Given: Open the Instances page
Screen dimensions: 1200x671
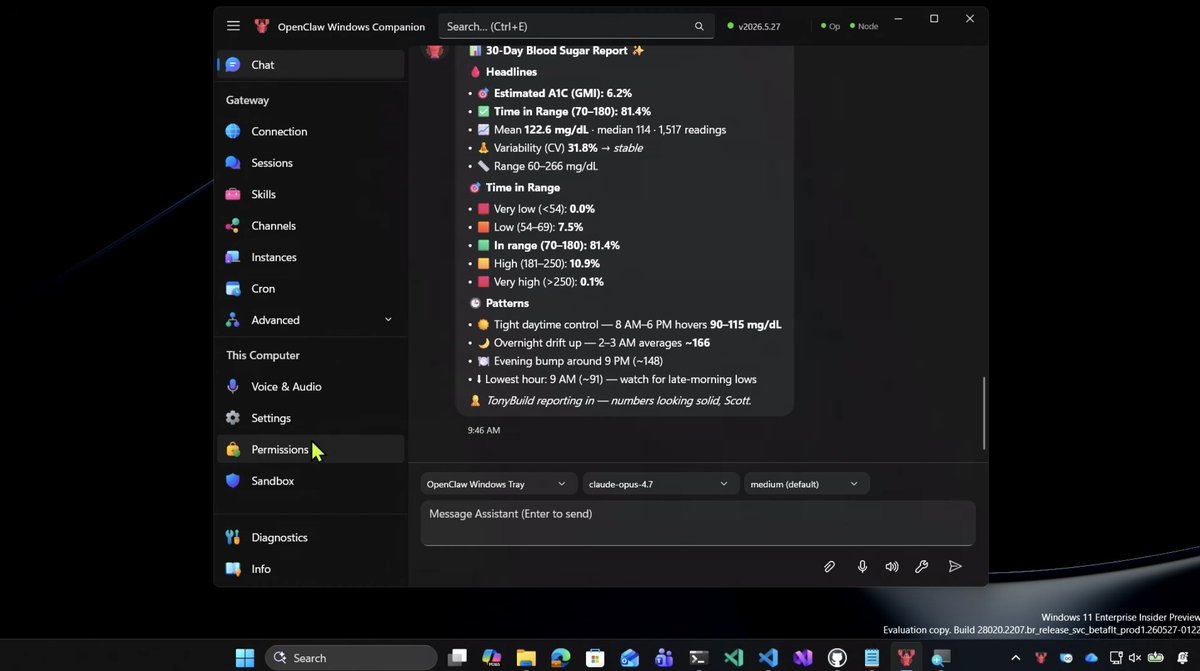Looking at the screenshot, I should (x=311, y=257).
